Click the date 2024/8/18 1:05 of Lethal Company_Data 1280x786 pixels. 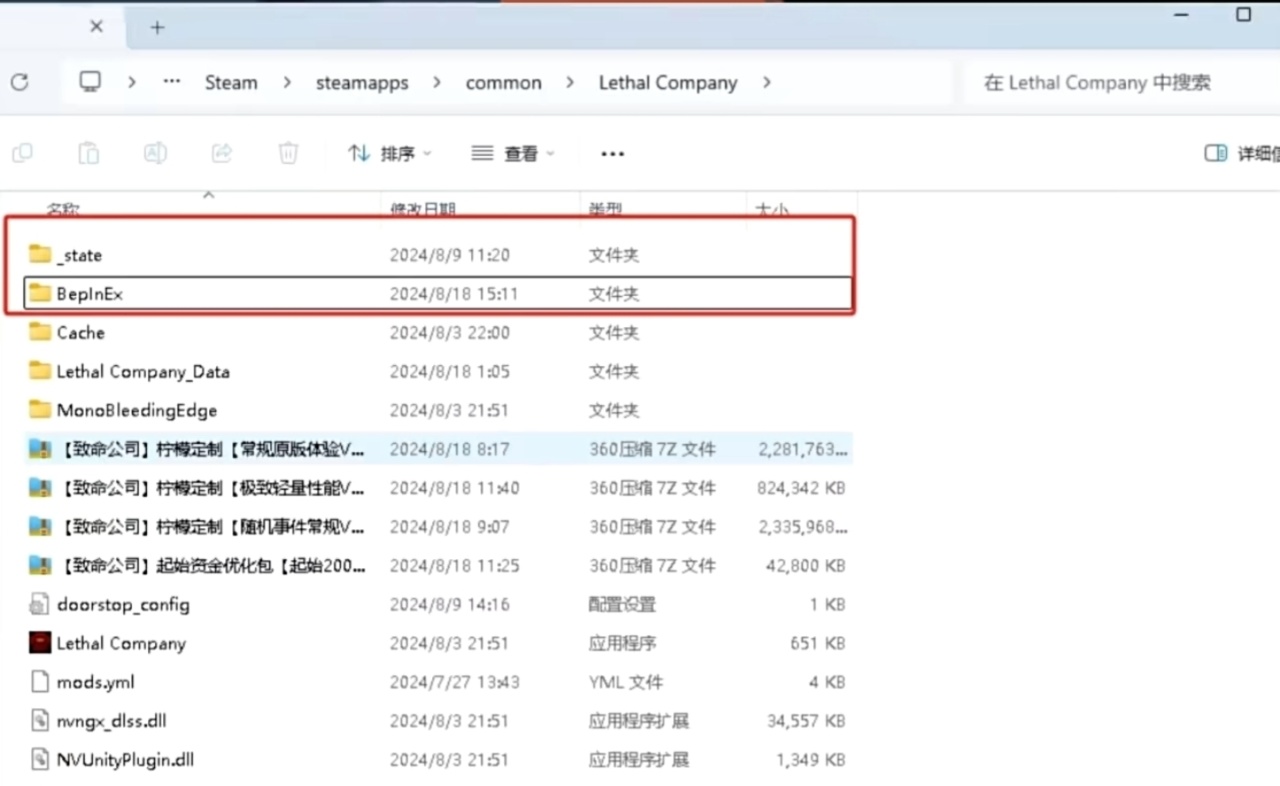pos(450,372)
